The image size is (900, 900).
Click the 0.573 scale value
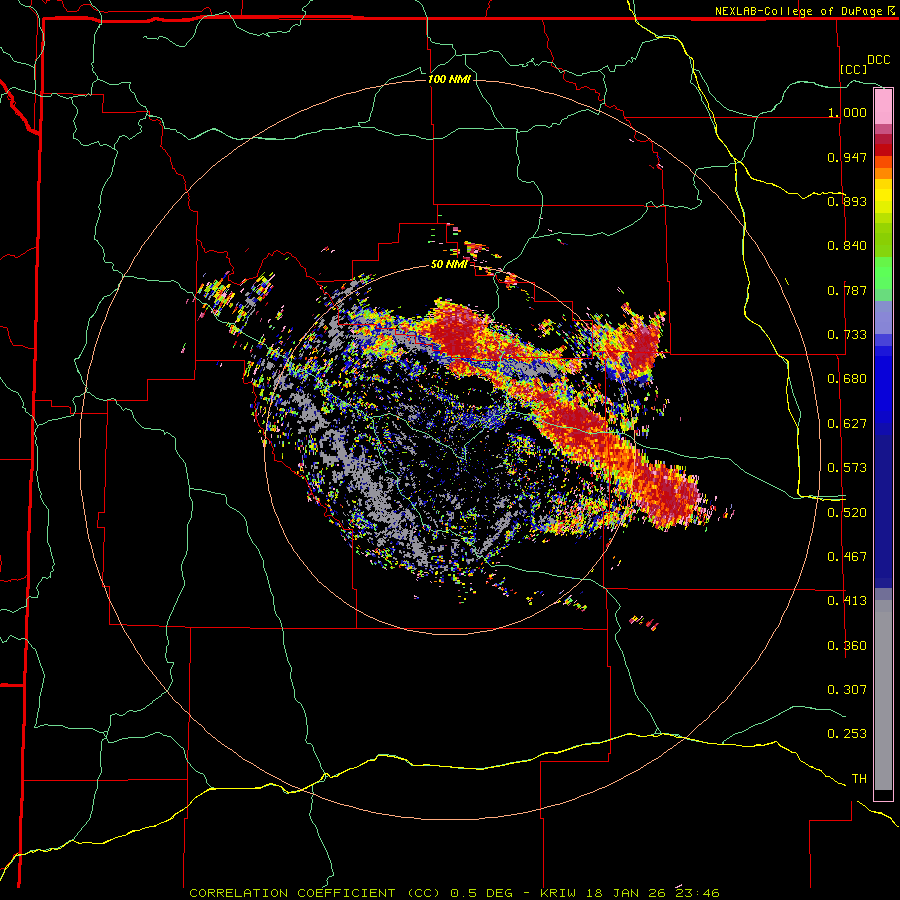[x=847, y=468]
